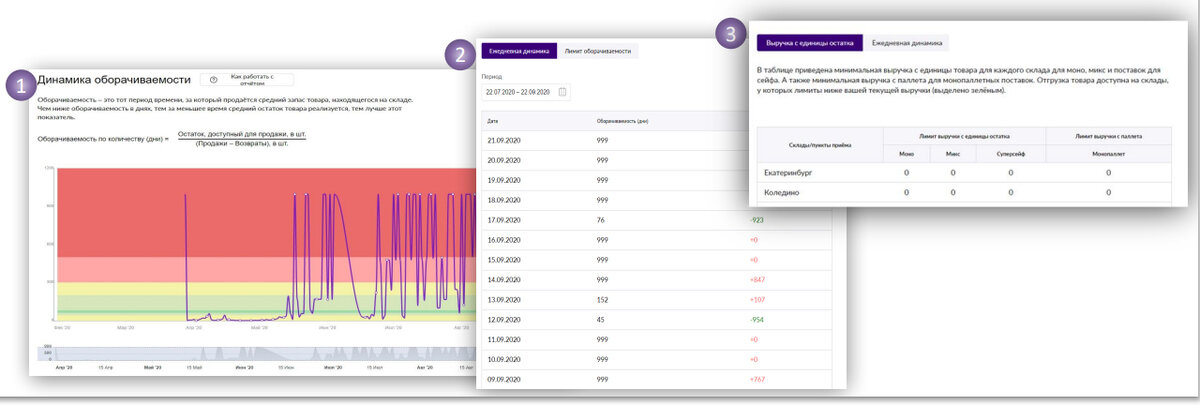Select the 17.09.2020 row with value 76

point(656,219)
